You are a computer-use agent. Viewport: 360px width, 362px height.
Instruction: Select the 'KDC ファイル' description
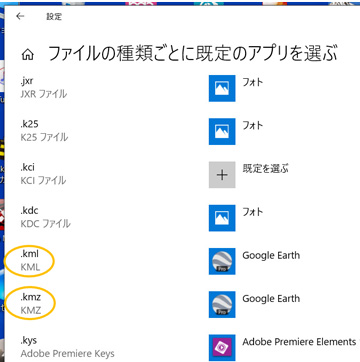(45, 223)
